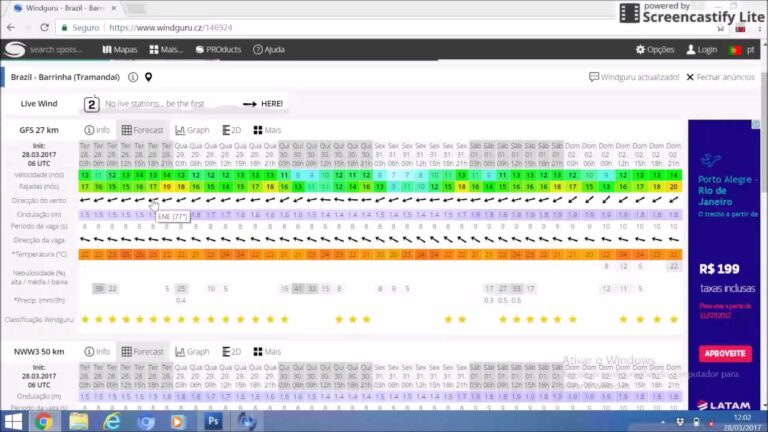The image size is (768, 432).
Task: Click Precip value 0.4
Action: point(181,300)
